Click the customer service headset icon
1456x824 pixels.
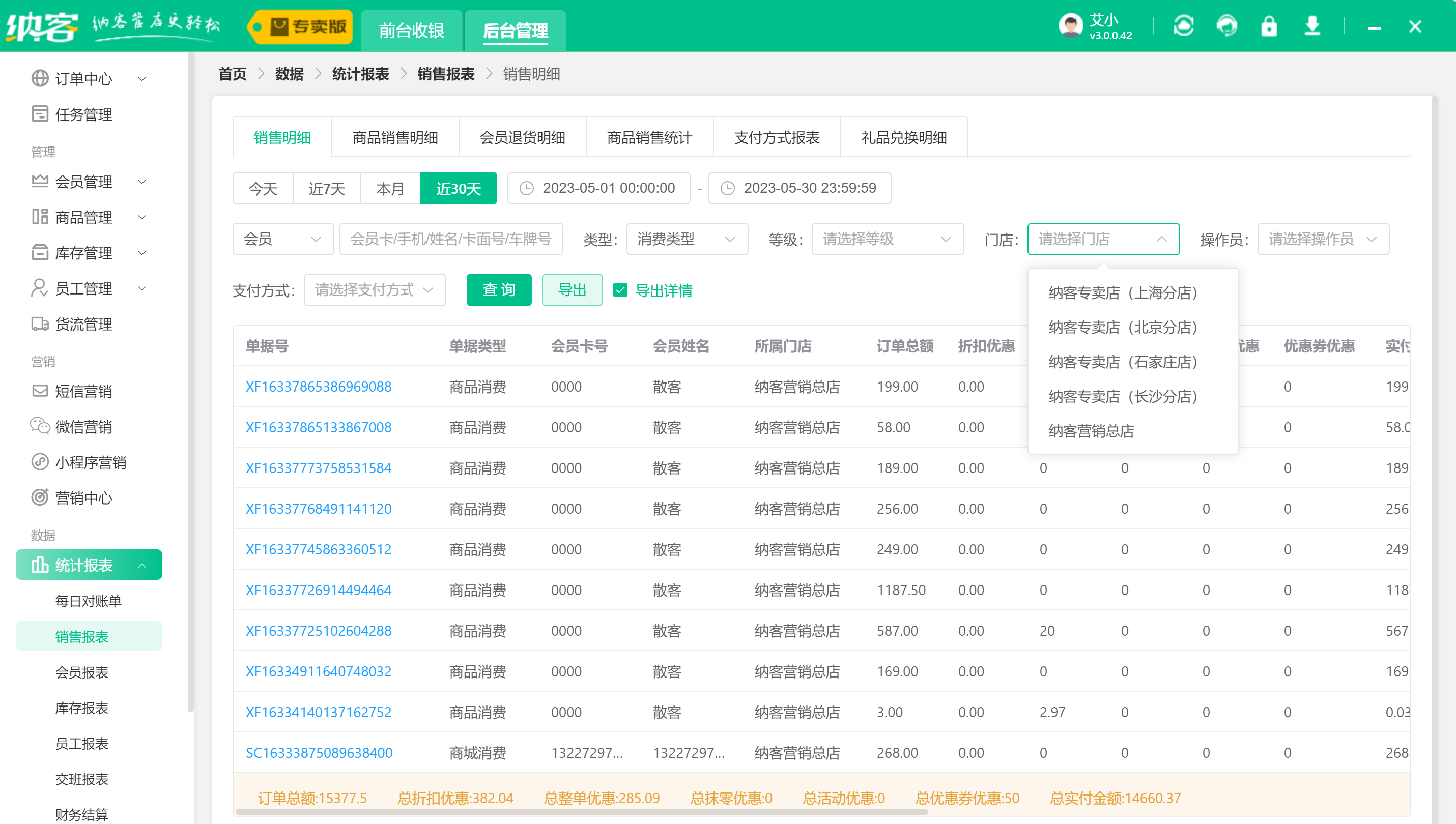(1226, 25)
